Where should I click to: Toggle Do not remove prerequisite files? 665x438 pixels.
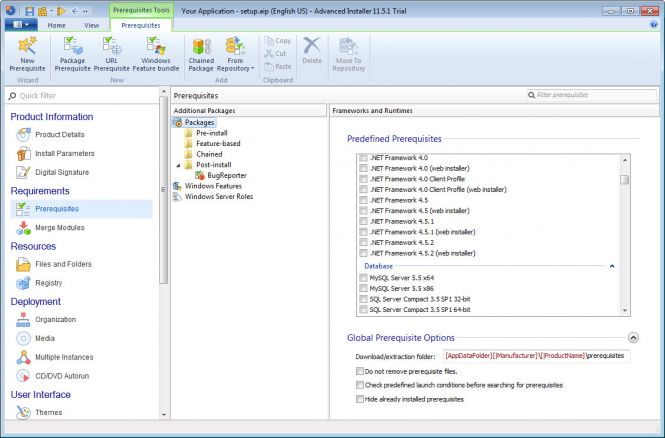pyautogui.click(x=360, y=370)
